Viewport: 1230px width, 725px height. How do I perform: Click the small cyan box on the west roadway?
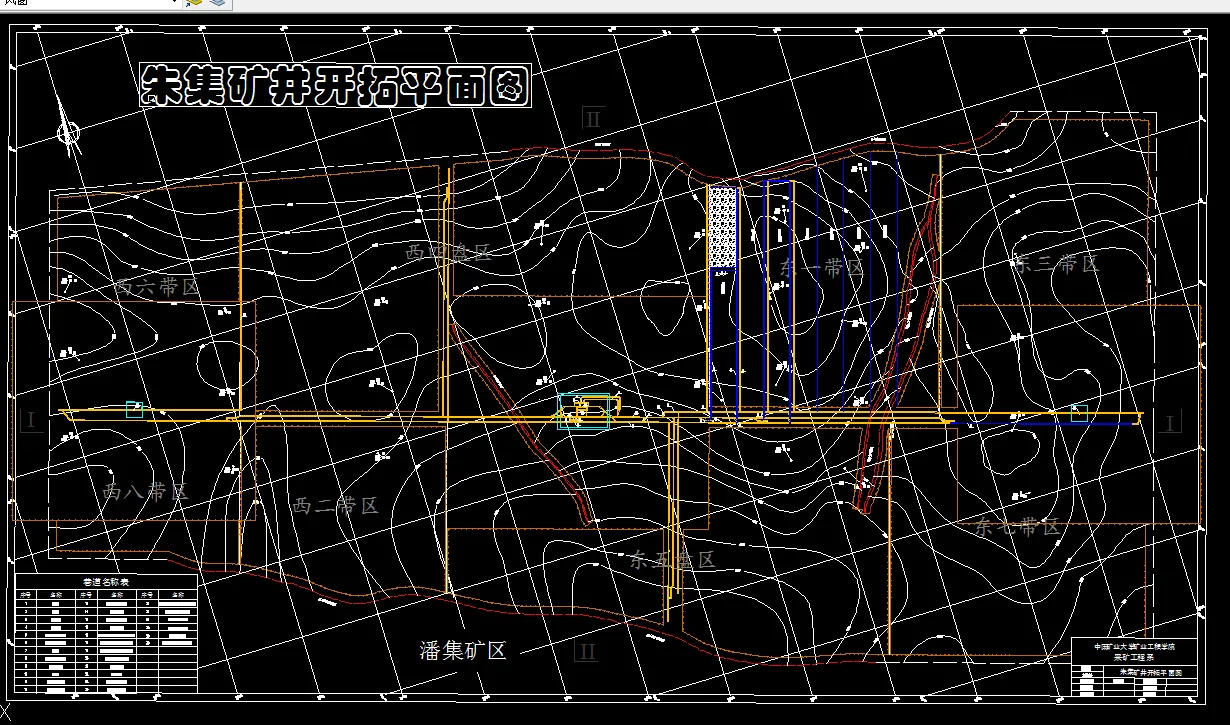tap(134, 408)
